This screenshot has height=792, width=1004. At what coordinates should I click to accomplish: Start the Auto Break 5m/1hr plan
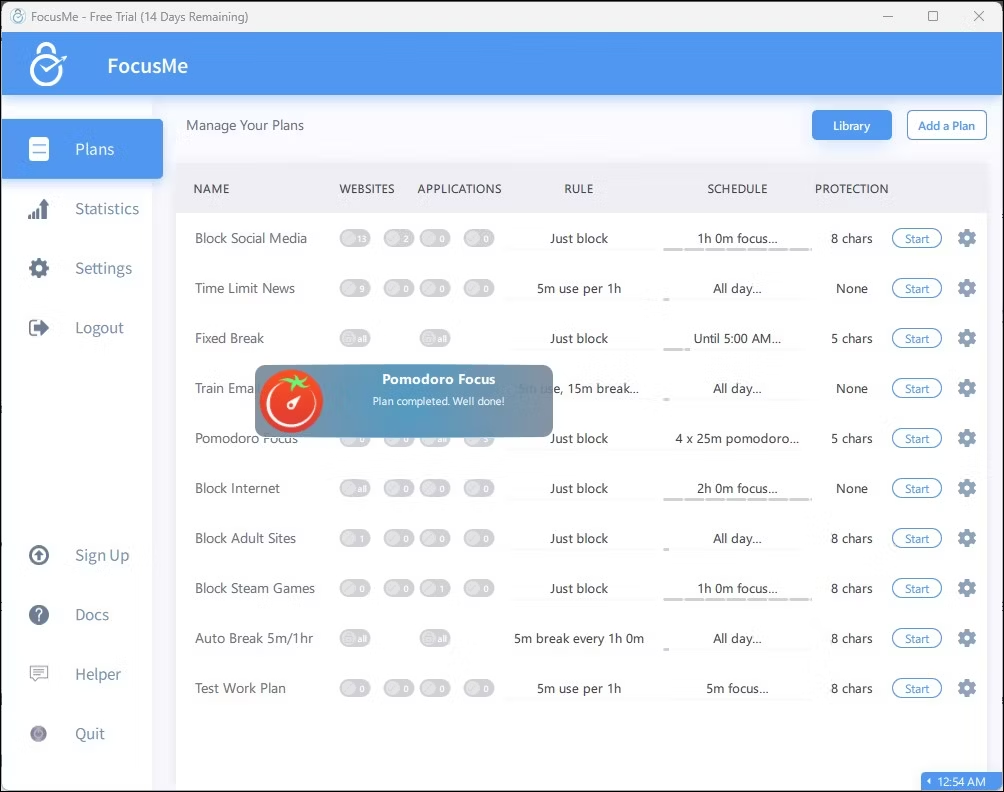(917, 638)
